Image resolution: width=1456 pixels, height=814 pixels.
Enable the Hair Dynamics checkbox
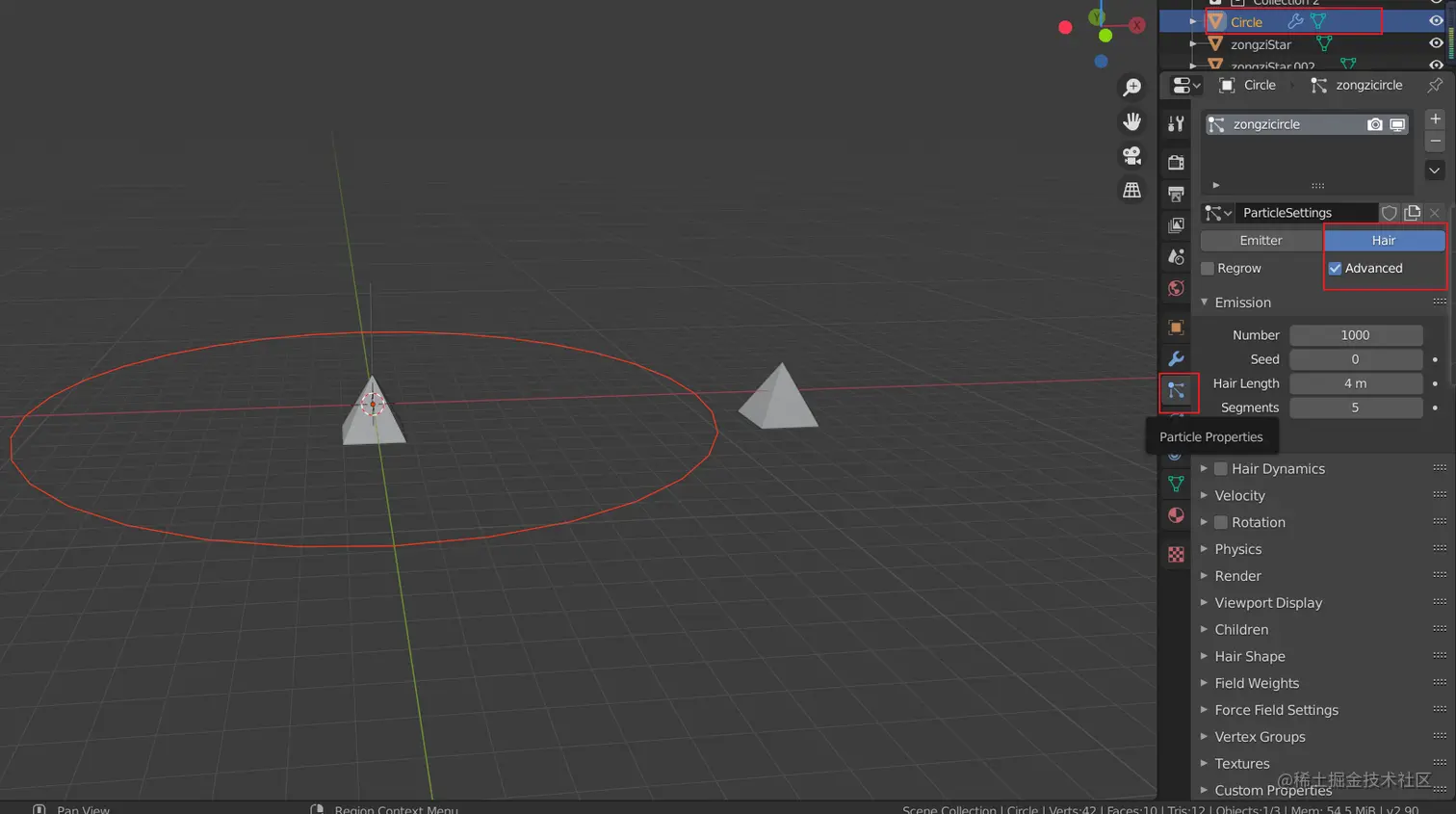[1221, 469]
